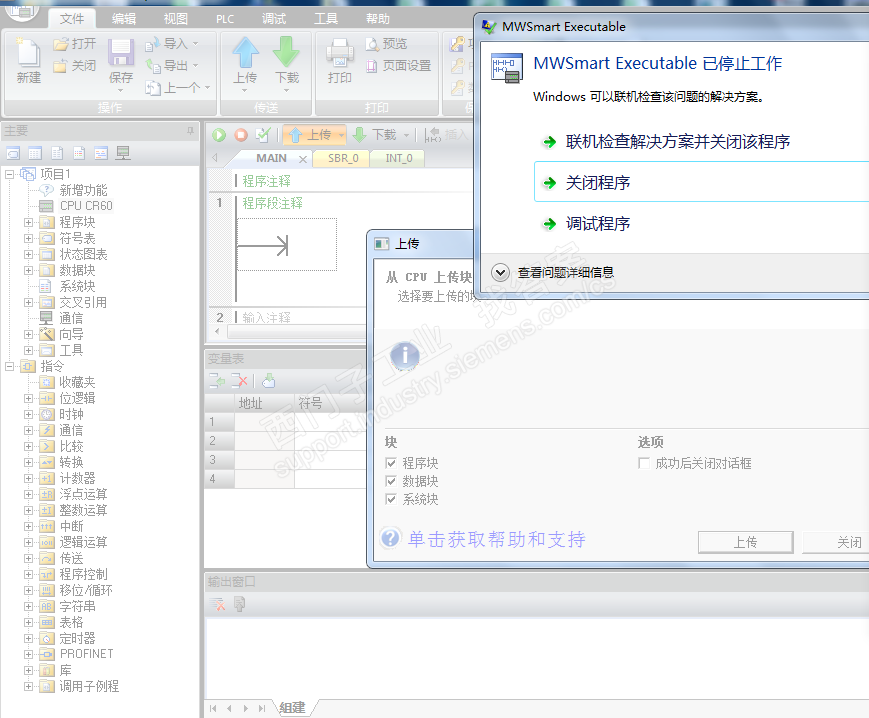Click the compile check icon in editor toolbar
Image resolution: width=869 pixels, height=718 pixels.
(263, 135)
